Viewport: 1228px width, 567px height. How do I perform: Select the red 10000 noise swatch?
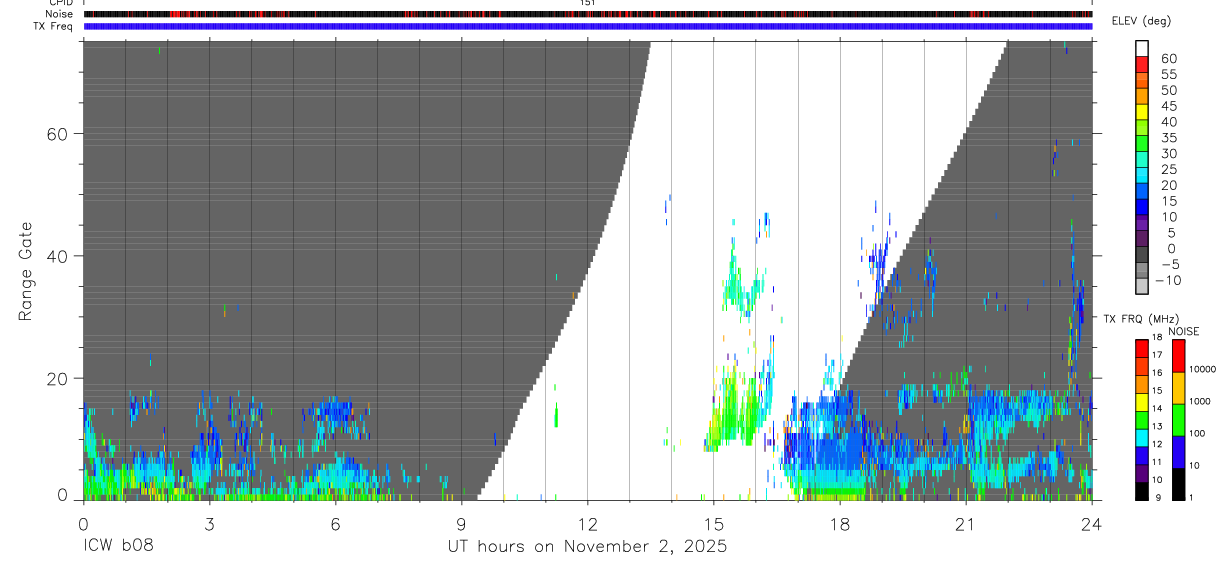coord(1178,356)
